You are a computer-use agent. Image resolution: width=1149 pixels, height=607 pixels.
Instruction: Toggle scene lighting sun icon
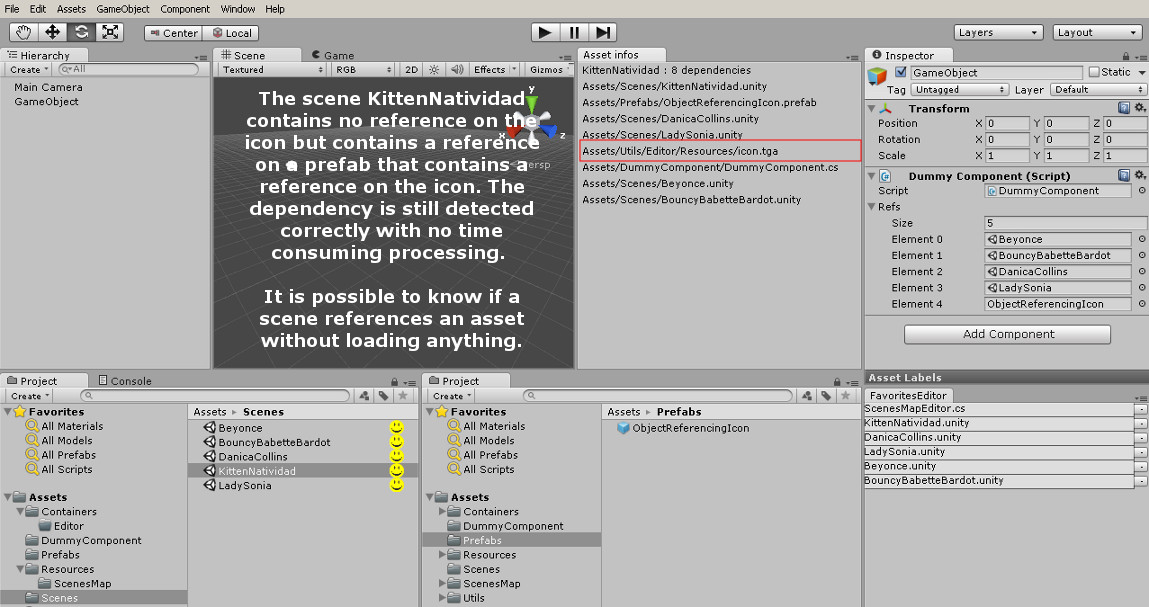click(434, 70)
